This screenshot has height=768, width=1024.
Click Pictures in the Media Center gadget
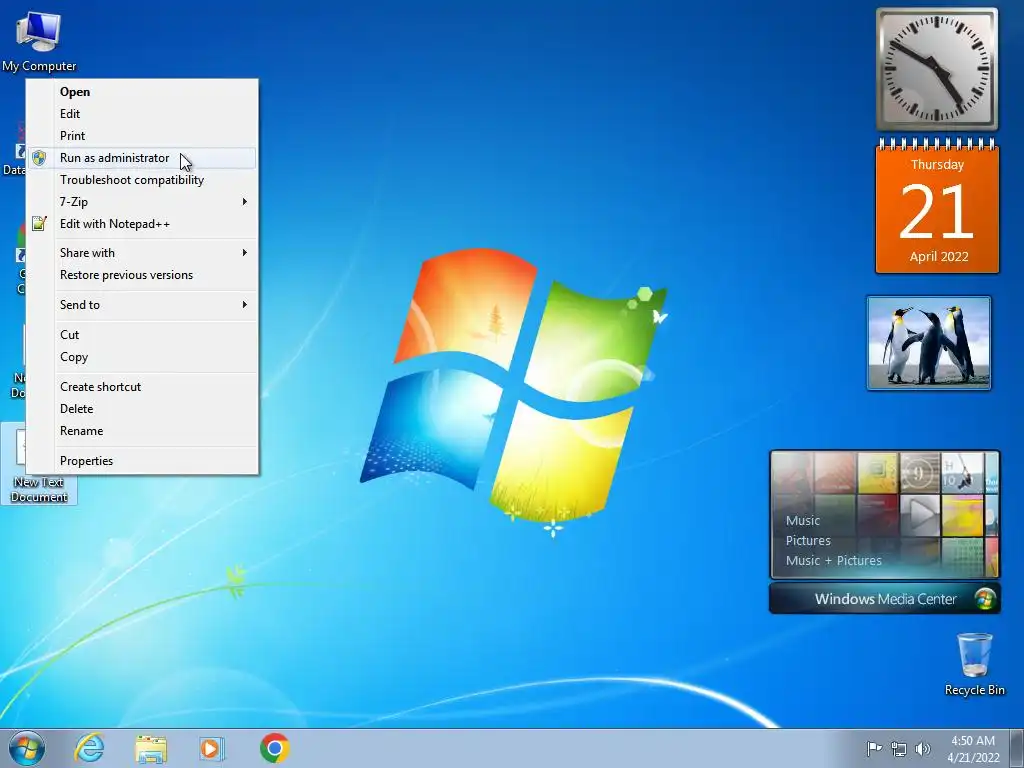click(x=808, y=541)
